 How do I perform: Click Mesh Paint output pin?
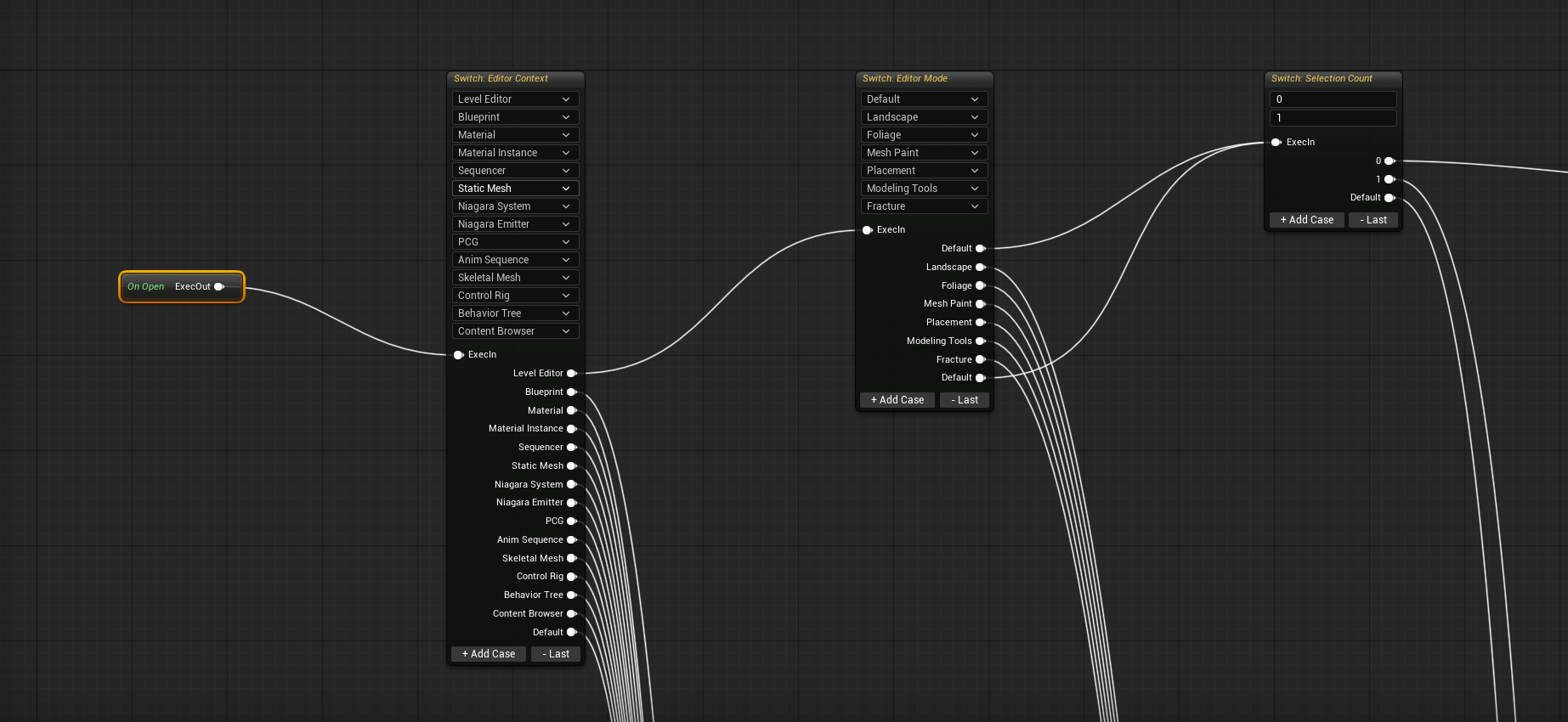coord(981,304)
